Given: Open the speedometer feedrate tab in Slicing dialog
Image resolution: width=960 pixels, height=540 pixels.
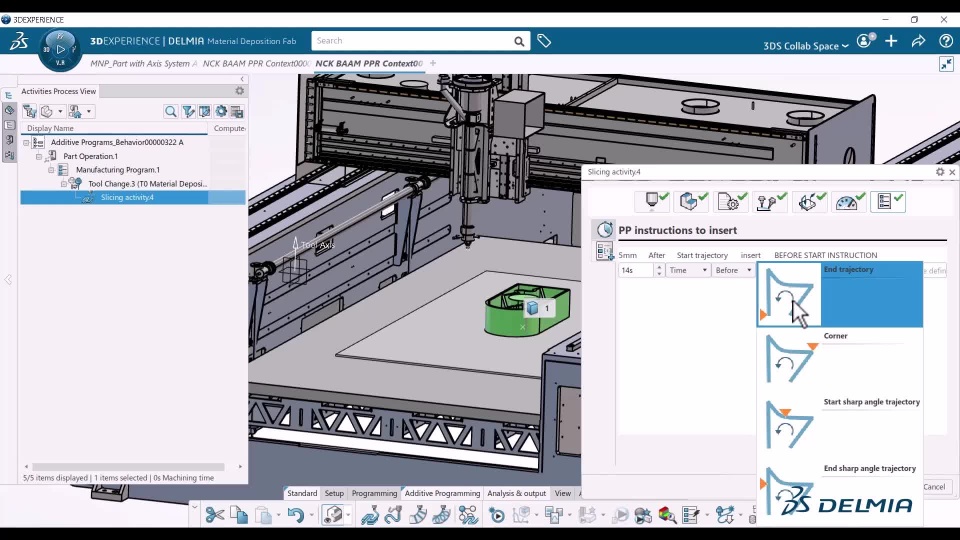Looking at the screenshot, I should tap(849, 201).
